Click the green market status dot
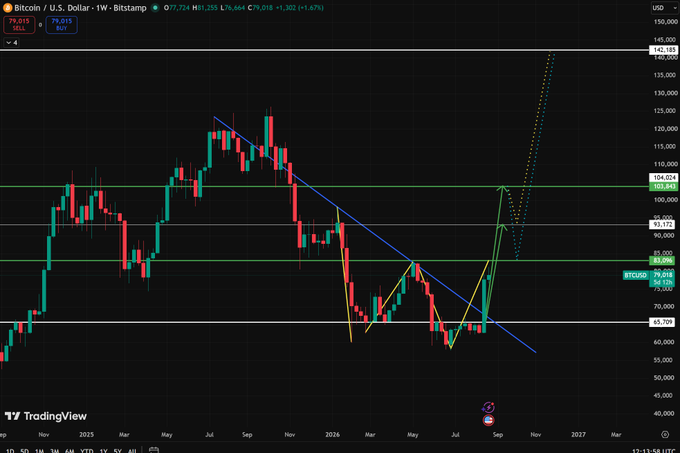The image size is (680, 453). pyautogui.click(x=155, y=8)
